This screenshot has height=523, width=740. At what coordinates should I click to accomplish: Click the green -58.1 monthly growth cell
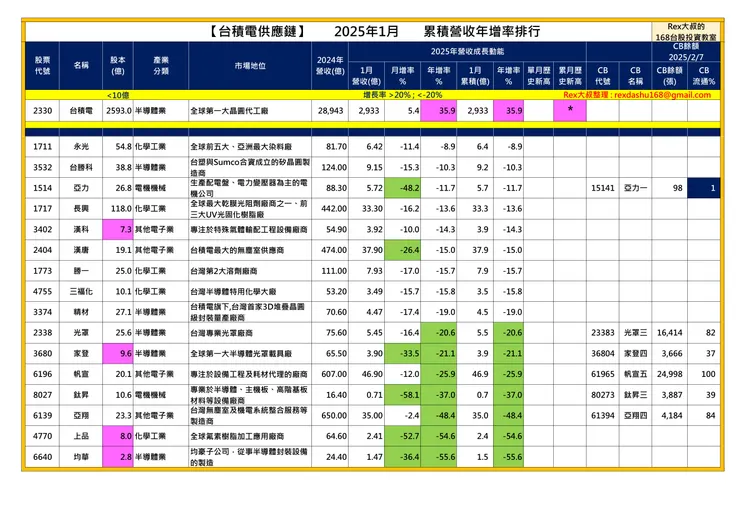point(403,395)
